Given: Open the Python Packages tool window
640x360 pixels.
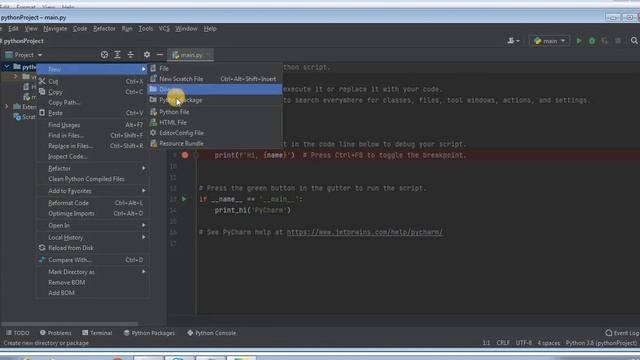Looking at the screenshot, I should coord(149,333).
